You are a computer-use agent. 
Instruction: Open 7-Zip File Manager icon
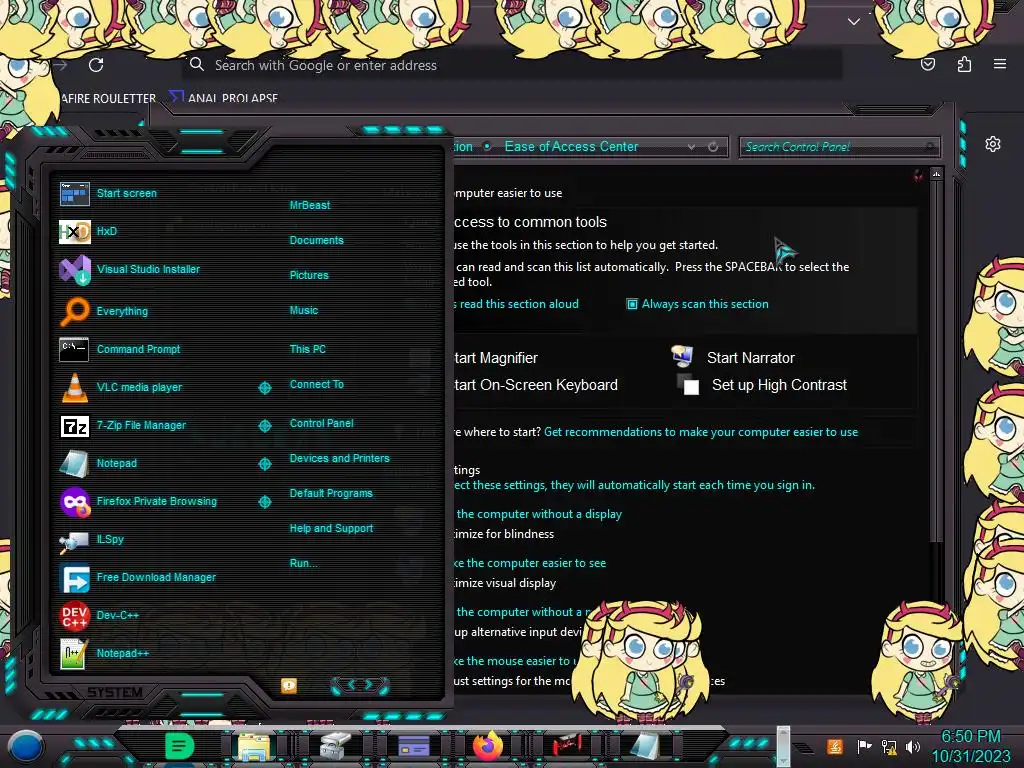(74, 426)
